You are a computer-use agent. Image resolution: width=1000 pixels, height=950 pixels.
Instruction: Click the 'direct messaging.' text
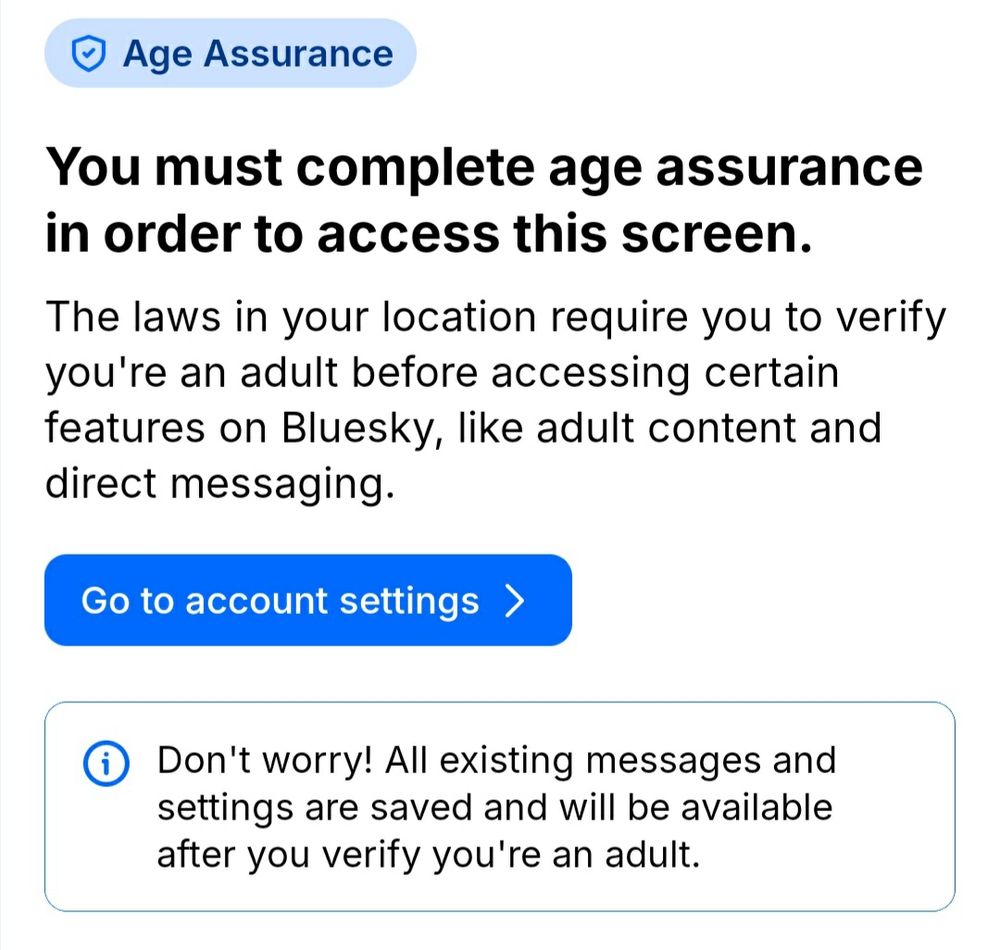[215, 483]
